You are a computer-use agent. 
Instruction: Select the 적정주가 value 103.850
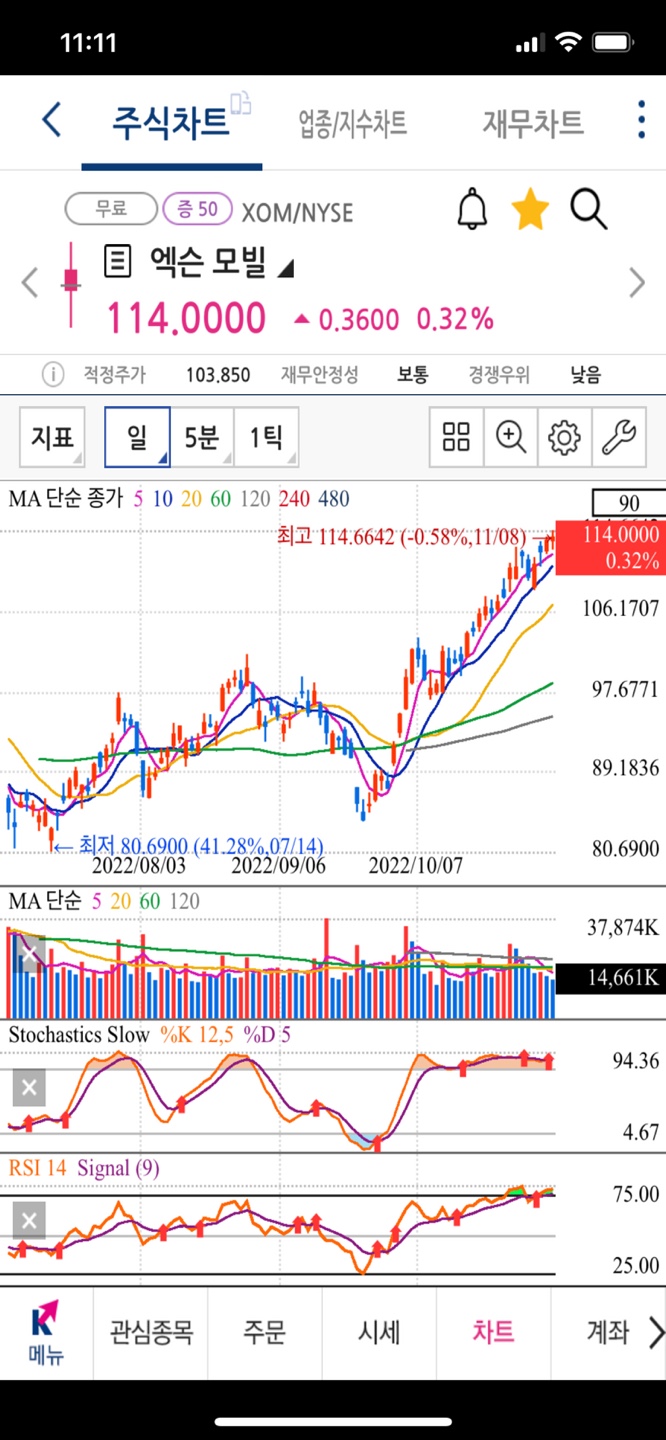tap(218, 375)
